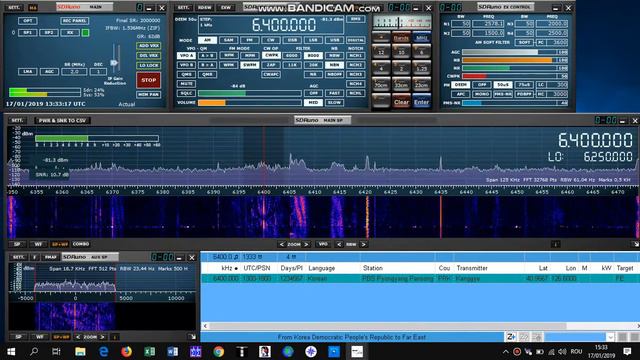Adjust the VOLUME slider
The image size is (640, 360).
250,103
